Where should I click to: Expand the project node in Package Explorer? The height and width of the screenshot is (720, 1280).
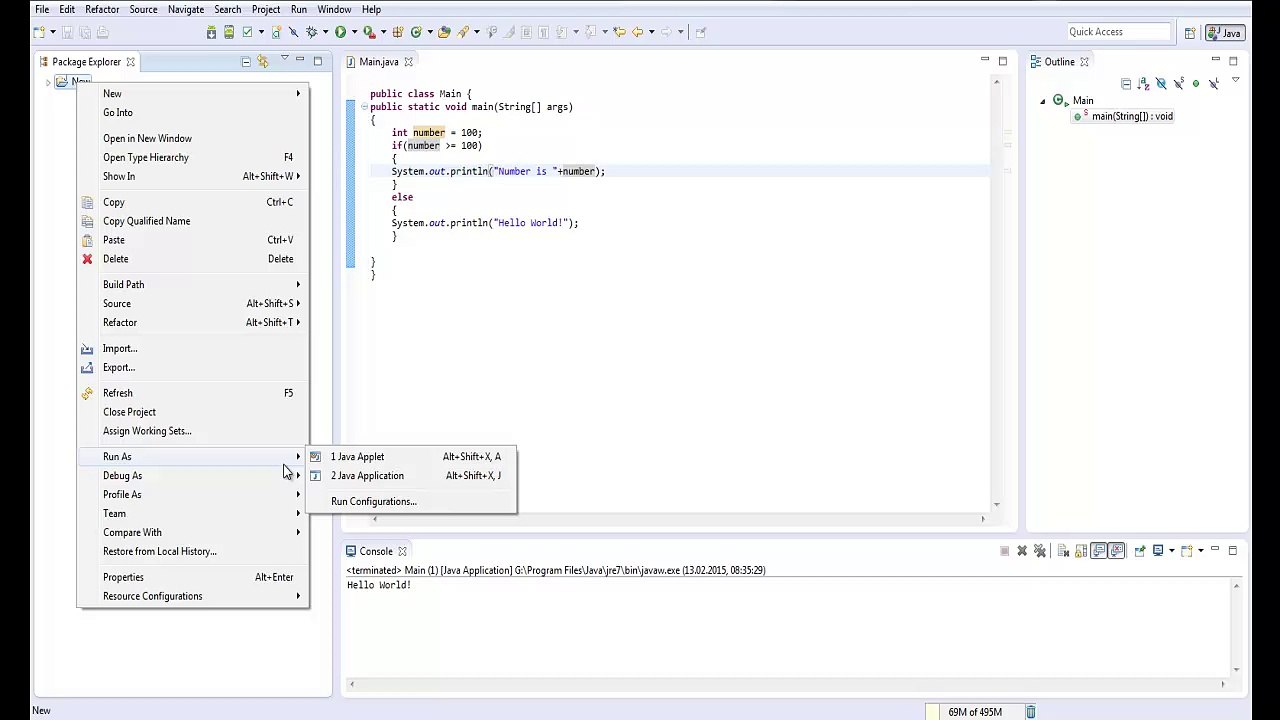click(x=48, y=82)
